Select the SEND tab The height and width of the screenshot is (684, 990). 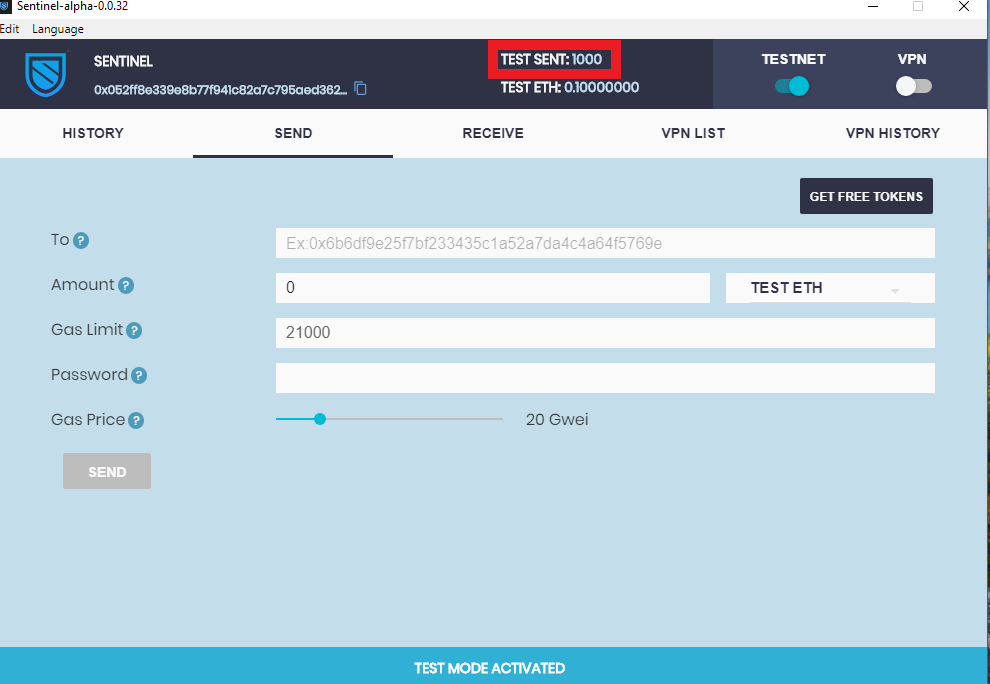pos(293,133)
